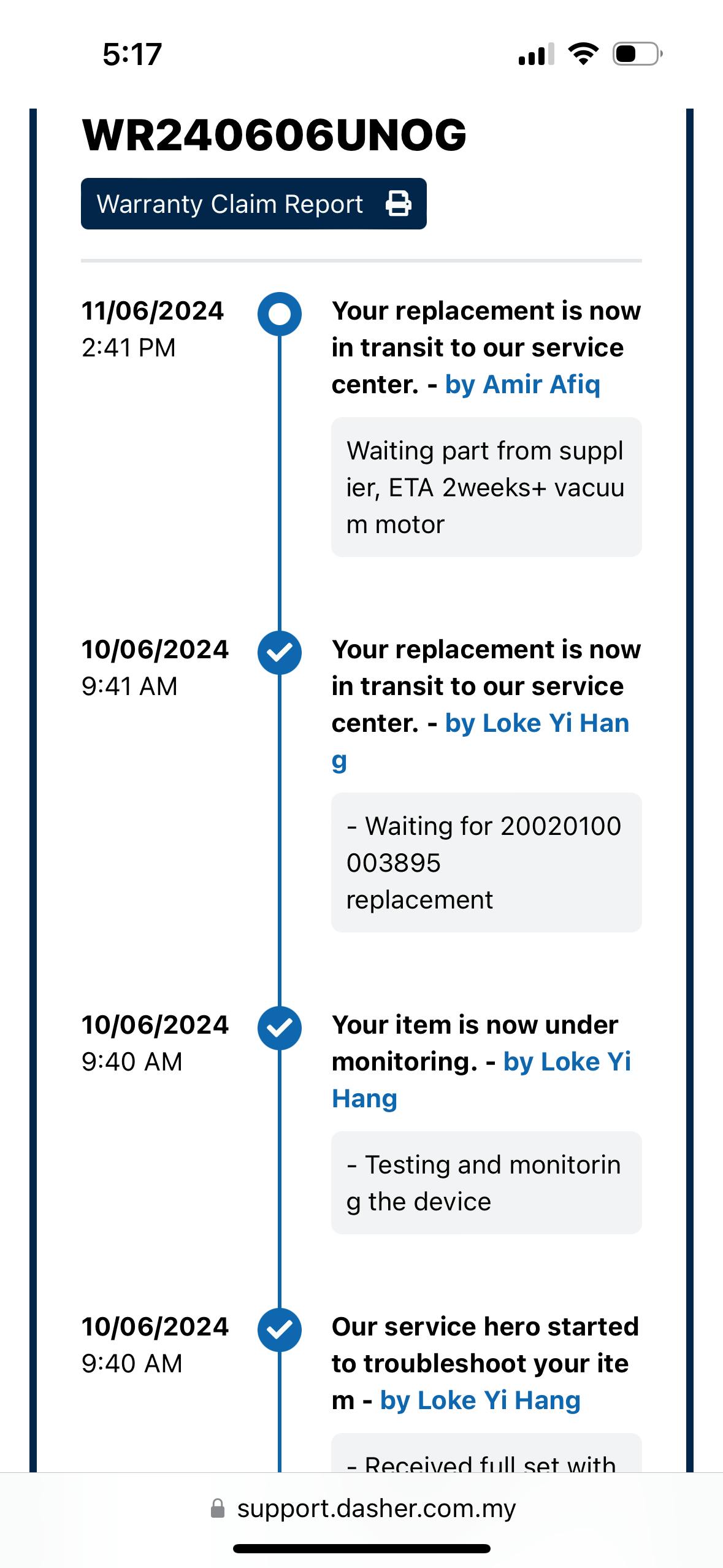Select the 'Waiting part from supplier' note box
This screenshot has height=1568, width=723.
(x=486, y=487)
